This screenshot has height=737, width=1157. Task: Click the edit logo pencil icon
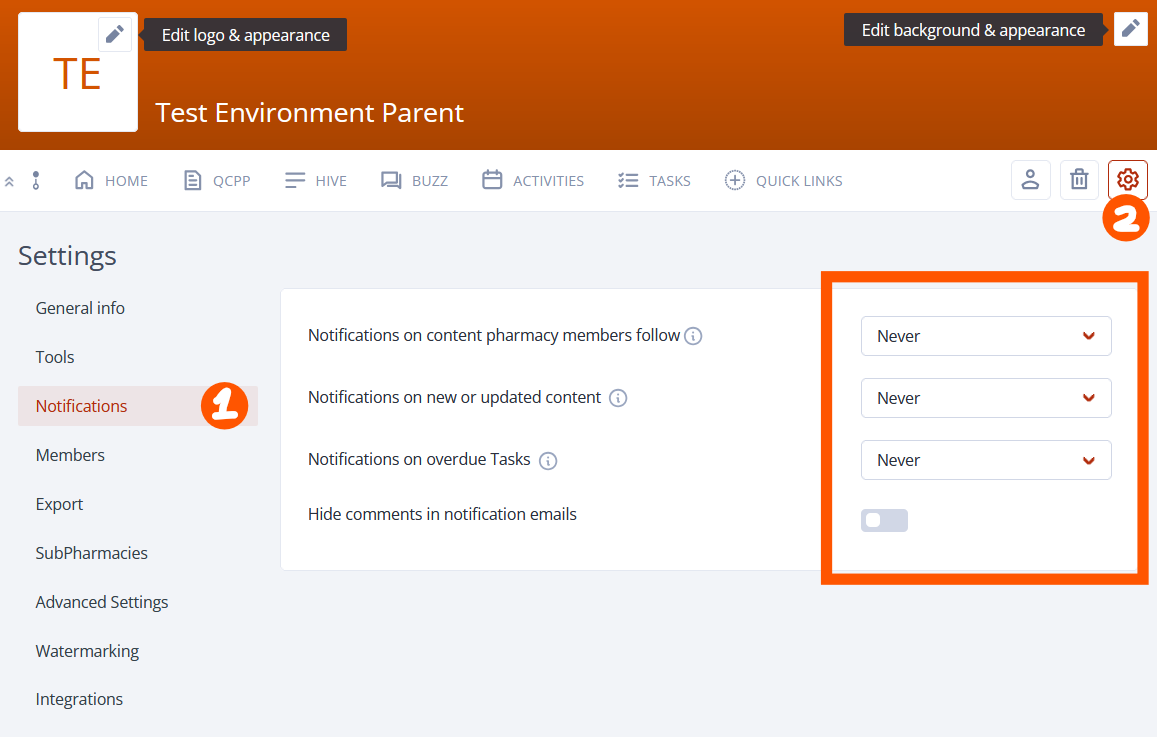click(x=114, y=34)
